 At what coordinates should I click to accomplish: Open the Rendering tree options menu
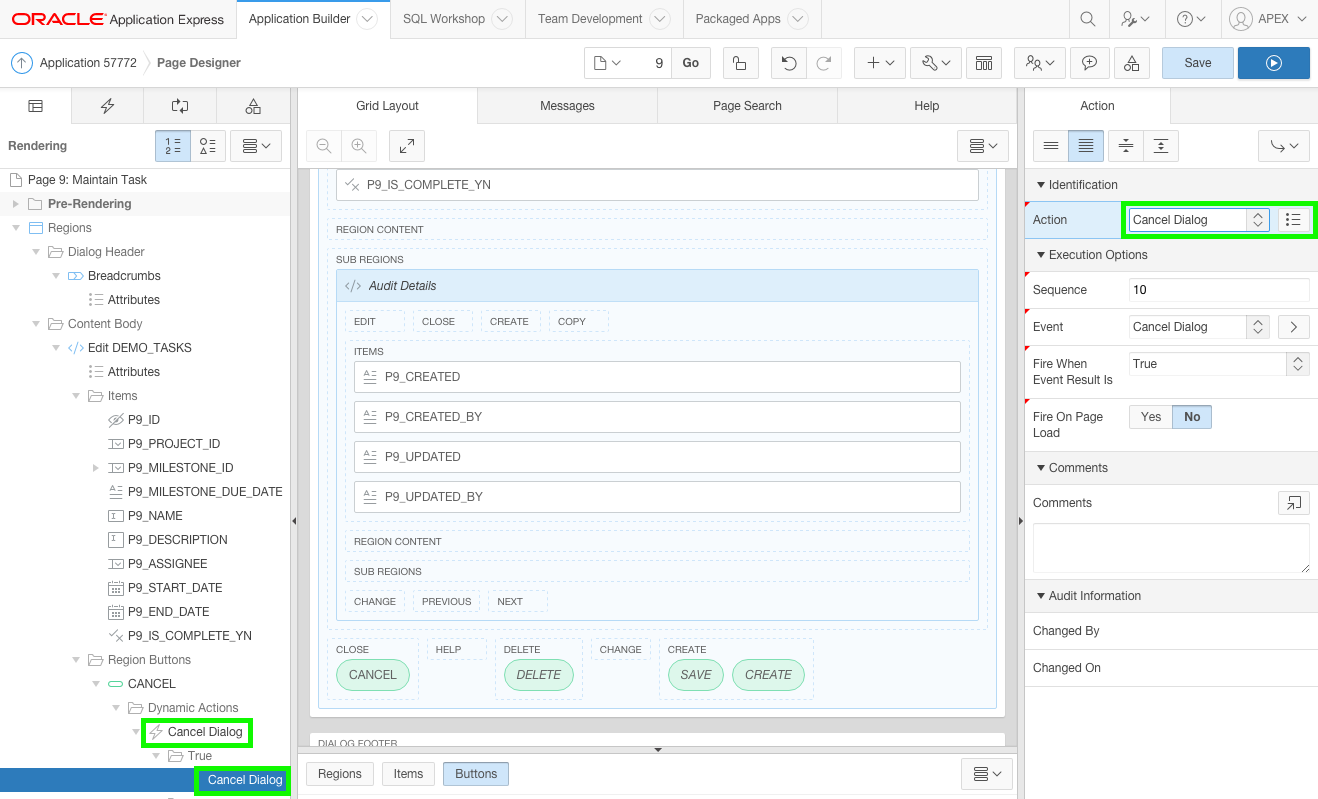(256, 146)
